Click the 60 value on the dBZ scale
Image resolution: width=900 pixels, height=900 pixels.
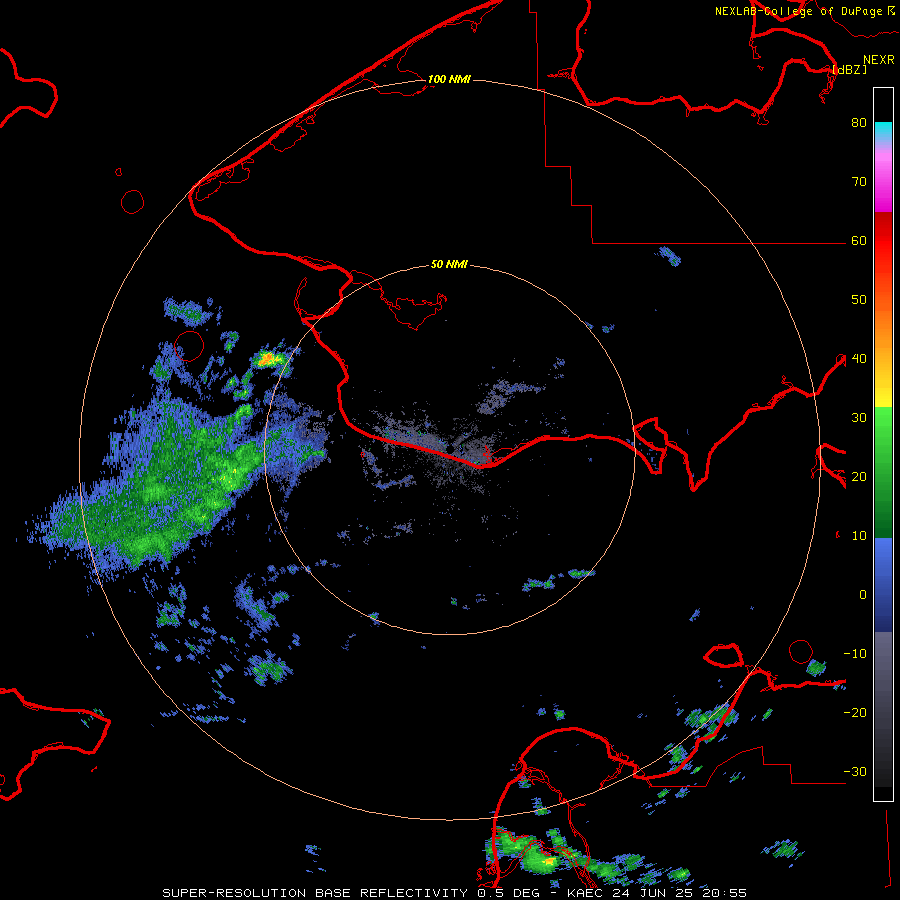[x=859, y=241]
